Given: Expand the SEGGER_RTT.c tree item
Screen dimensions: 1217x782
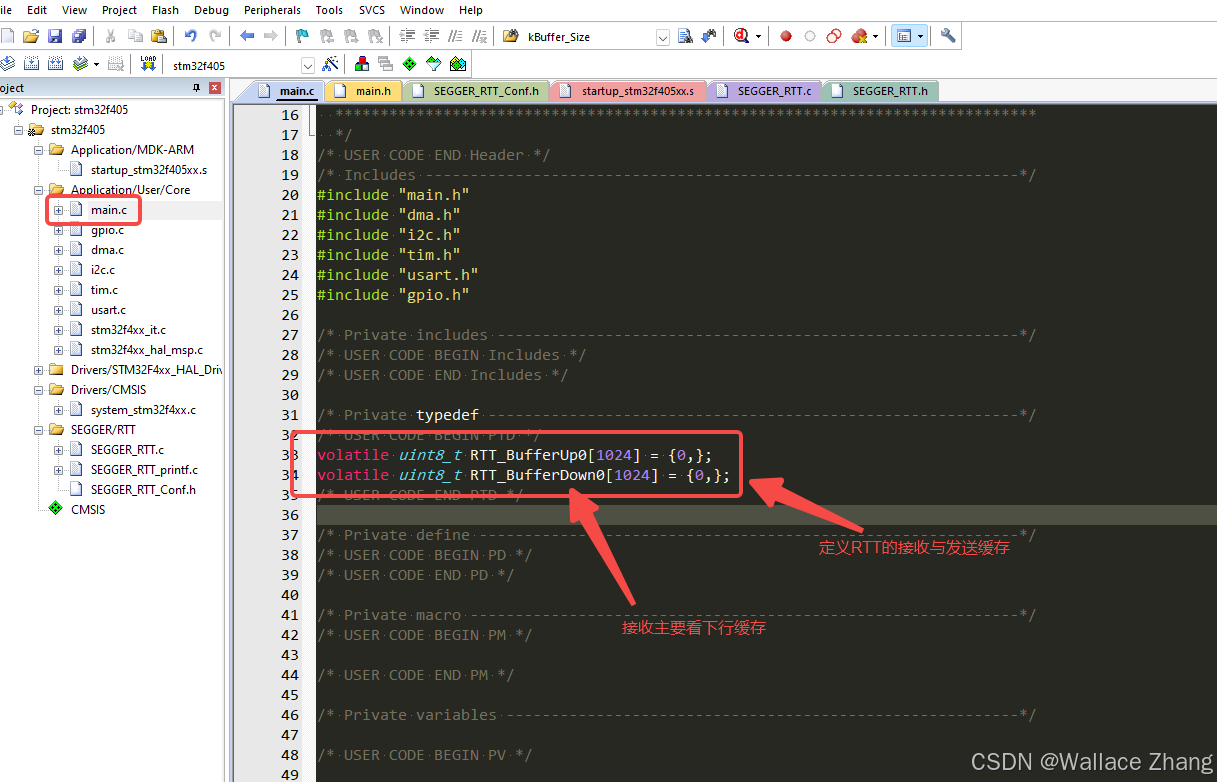Looking at the screenshot, I should coord(57,449).
